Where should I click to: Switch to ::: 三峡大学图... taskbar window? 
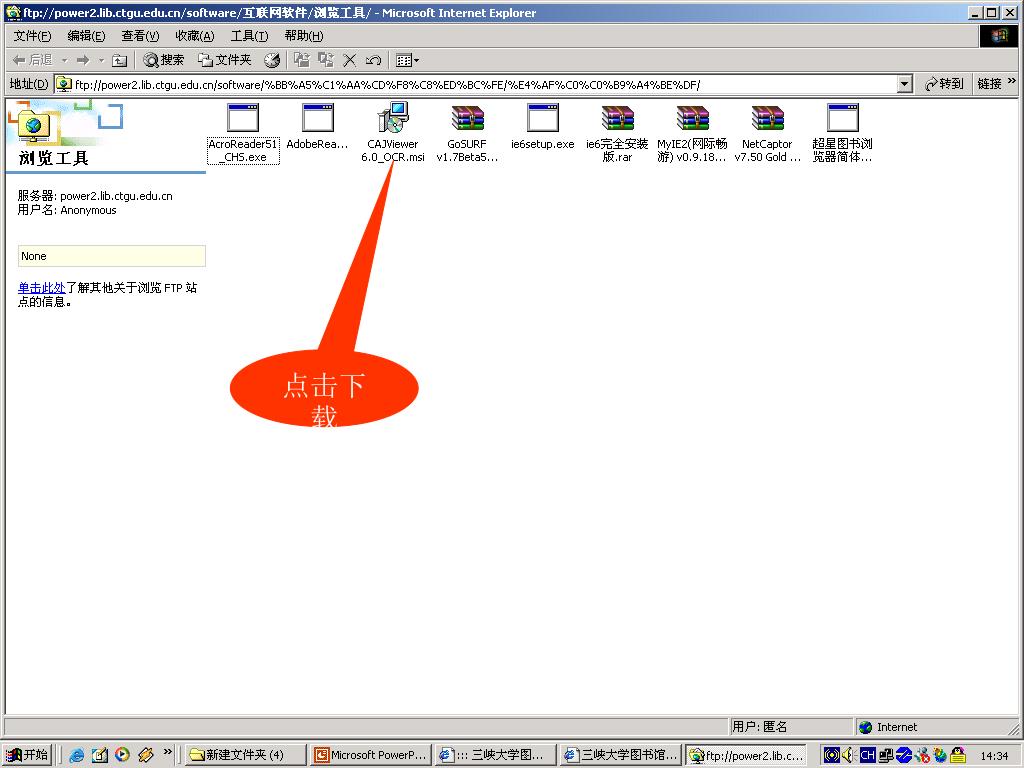(496, 755)
